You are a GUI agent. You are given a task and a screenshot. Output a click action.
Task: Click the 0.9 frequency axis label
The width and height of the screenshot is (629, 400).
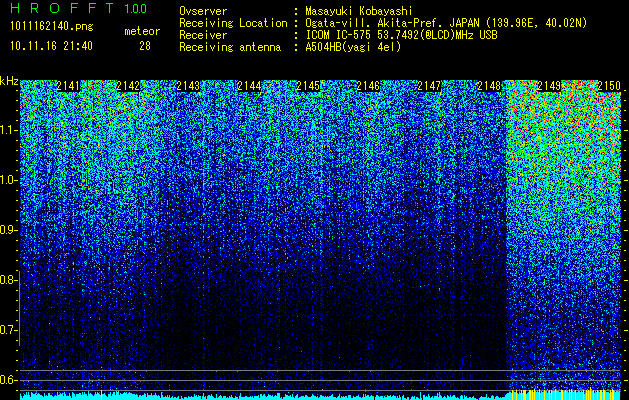tap(8, 230)
